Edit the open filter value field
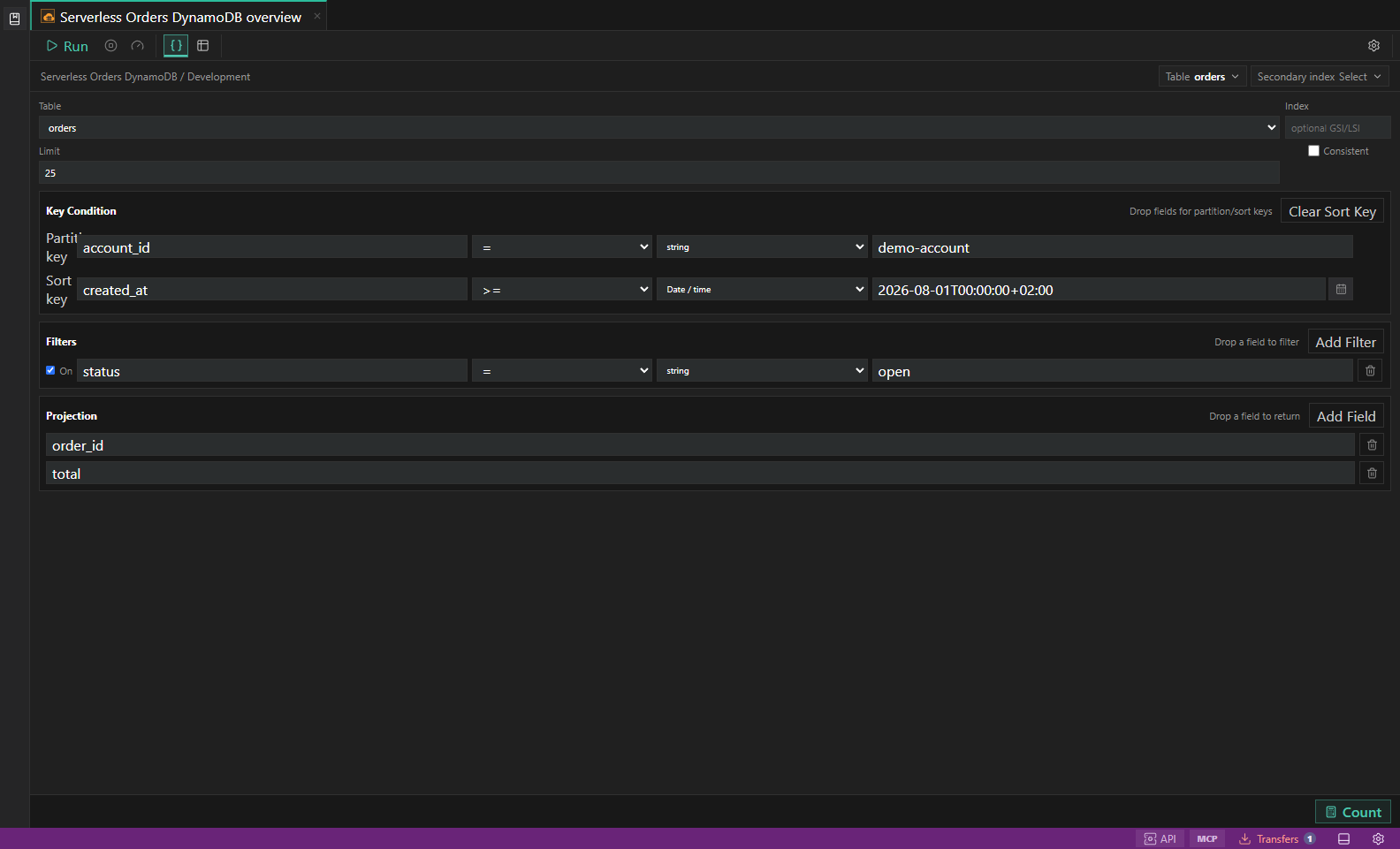 (1112, 371)
